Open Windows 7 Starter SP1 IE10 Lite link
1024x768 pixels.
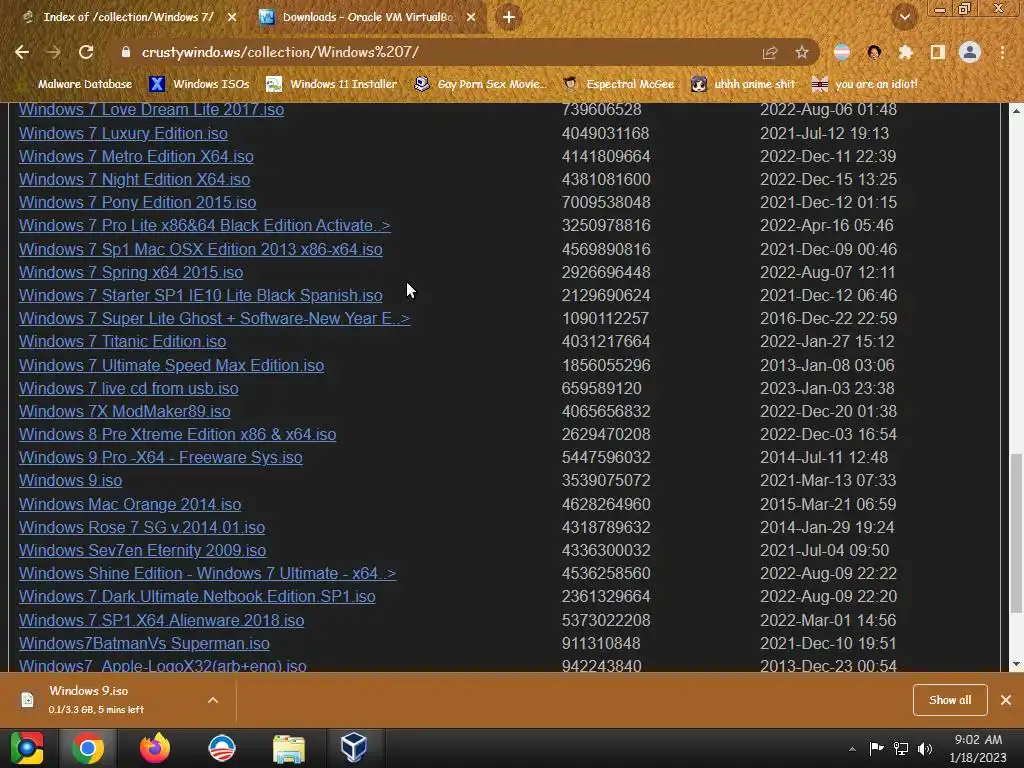pyautogui.click(x=200, y=295)
